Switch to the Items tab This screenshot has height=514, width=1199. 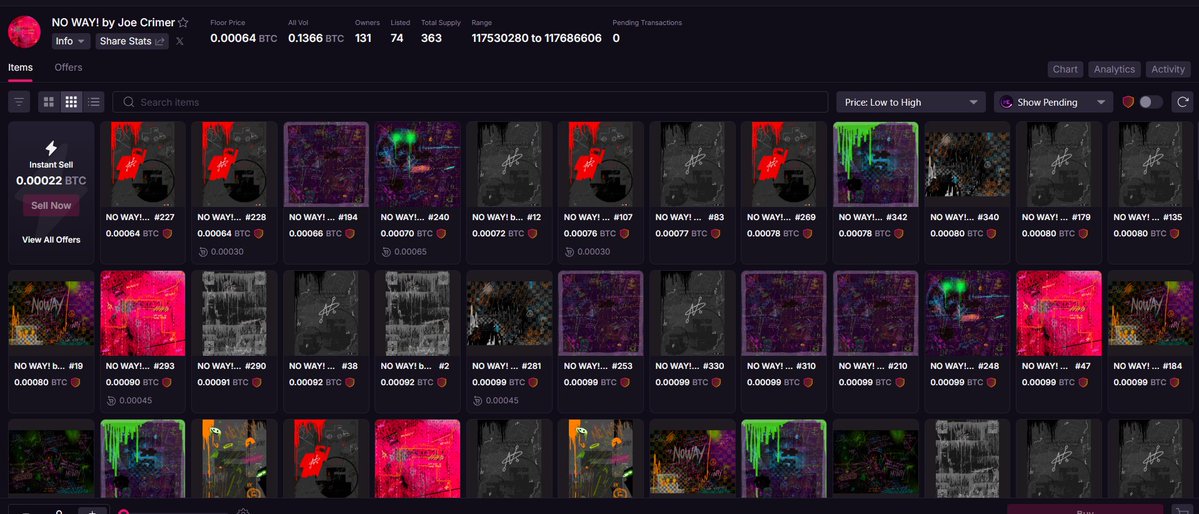(x=21, y=67)
